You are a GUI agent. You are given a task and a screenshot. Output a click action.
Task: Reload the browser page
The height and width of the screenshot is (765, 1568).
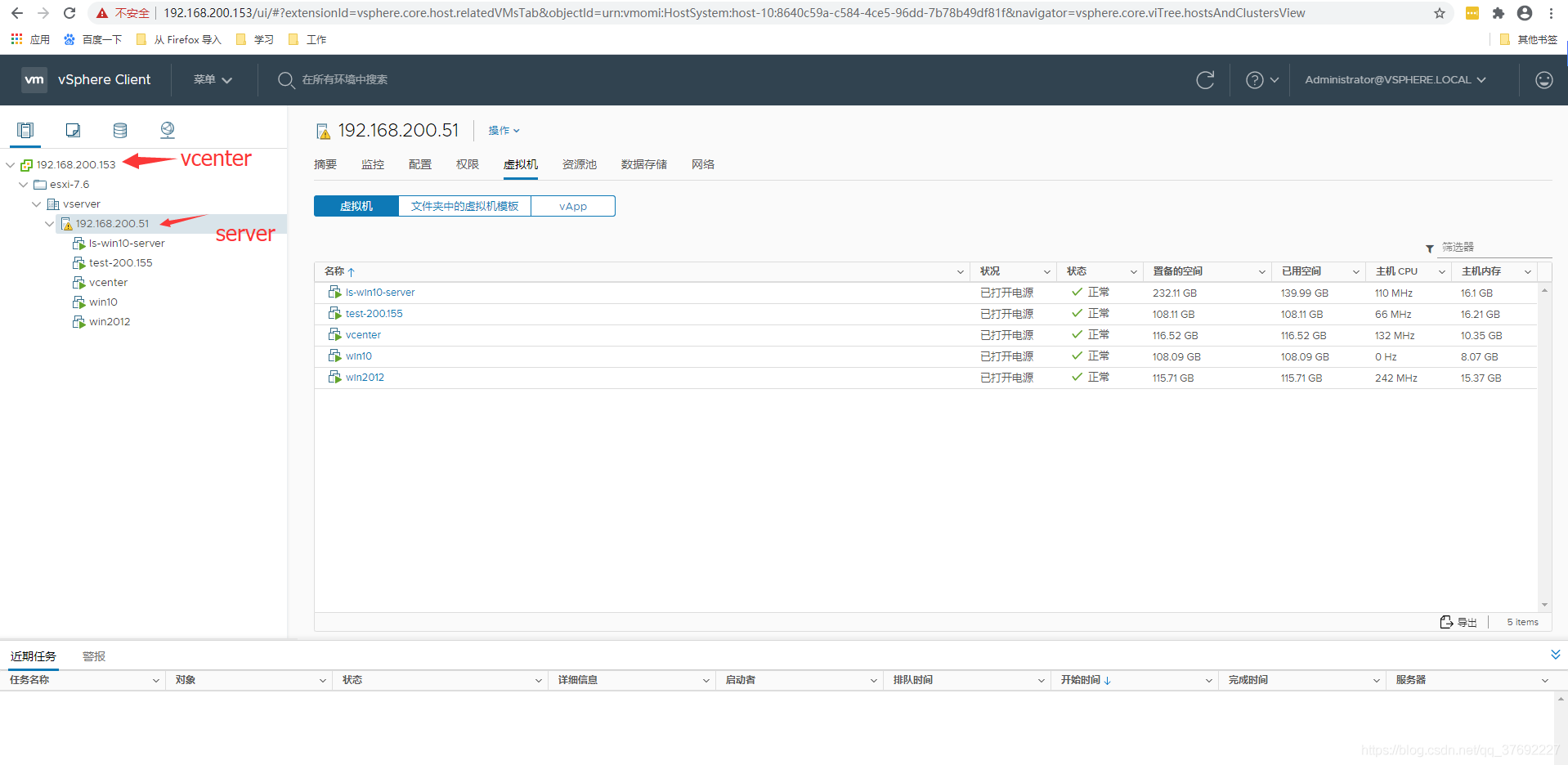[x=69, y=13]
